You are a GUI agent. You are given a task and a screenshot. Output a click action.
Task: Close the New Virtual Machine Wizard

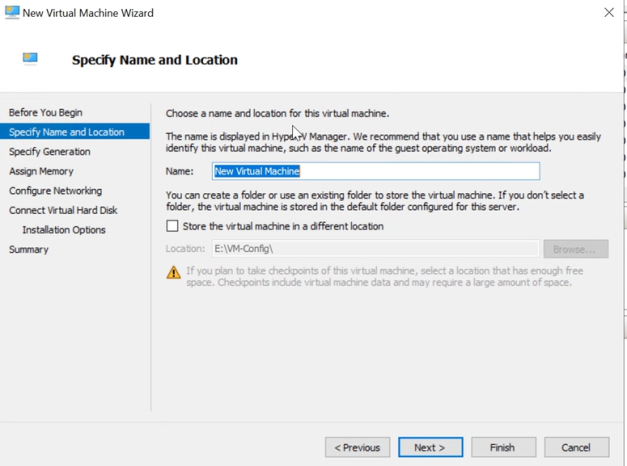tap(608, 13)
